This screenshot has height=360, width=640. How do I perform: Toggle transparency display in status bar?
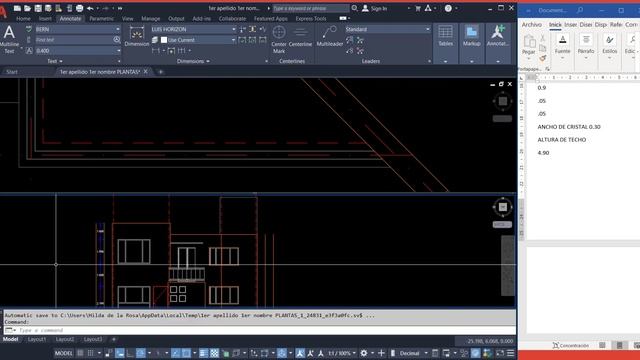point(214,353)
